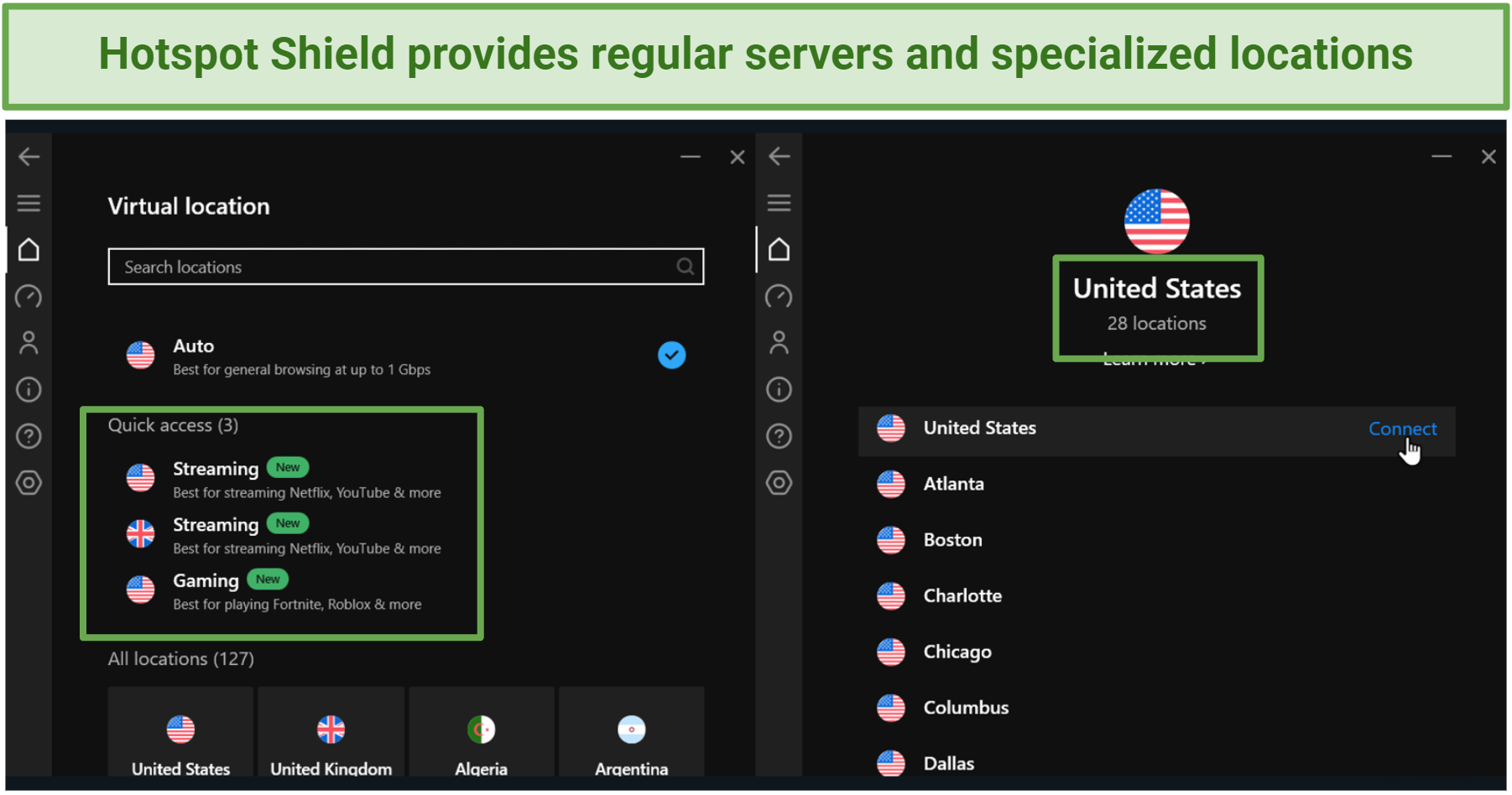The width and height of the screenshot is (1512, 795).
Task: Select the Dallas server
Action: [x=1157, y=762]
